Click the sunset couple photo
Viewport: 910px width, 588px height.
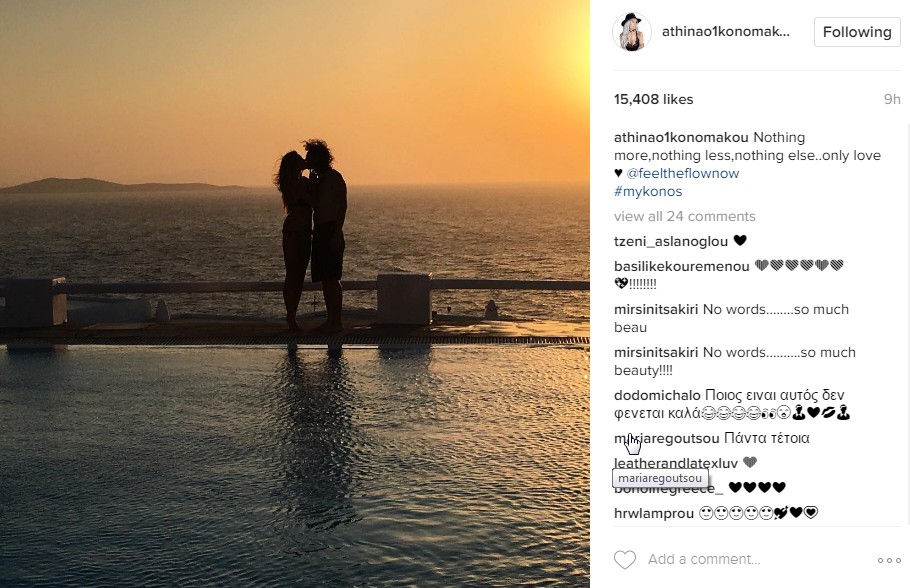pyautogui.click(x=295, y=294)
